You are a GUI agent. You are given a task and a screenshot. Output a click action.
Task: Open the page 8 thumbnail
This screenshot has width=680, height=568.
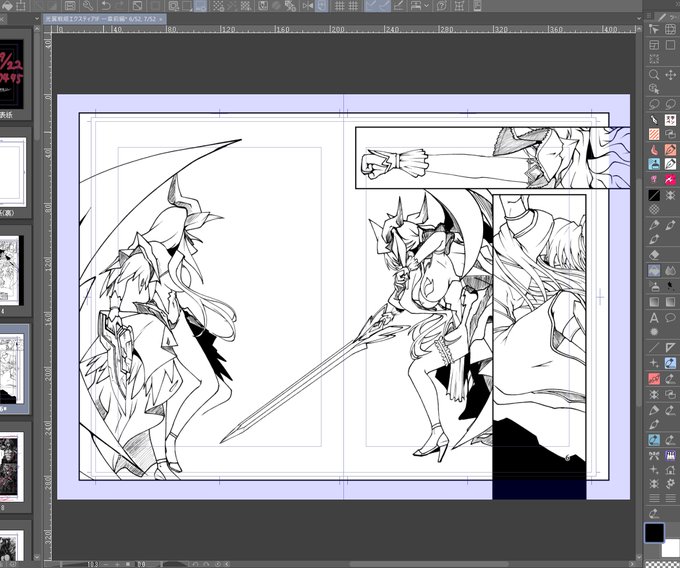[x=12, y=467]
